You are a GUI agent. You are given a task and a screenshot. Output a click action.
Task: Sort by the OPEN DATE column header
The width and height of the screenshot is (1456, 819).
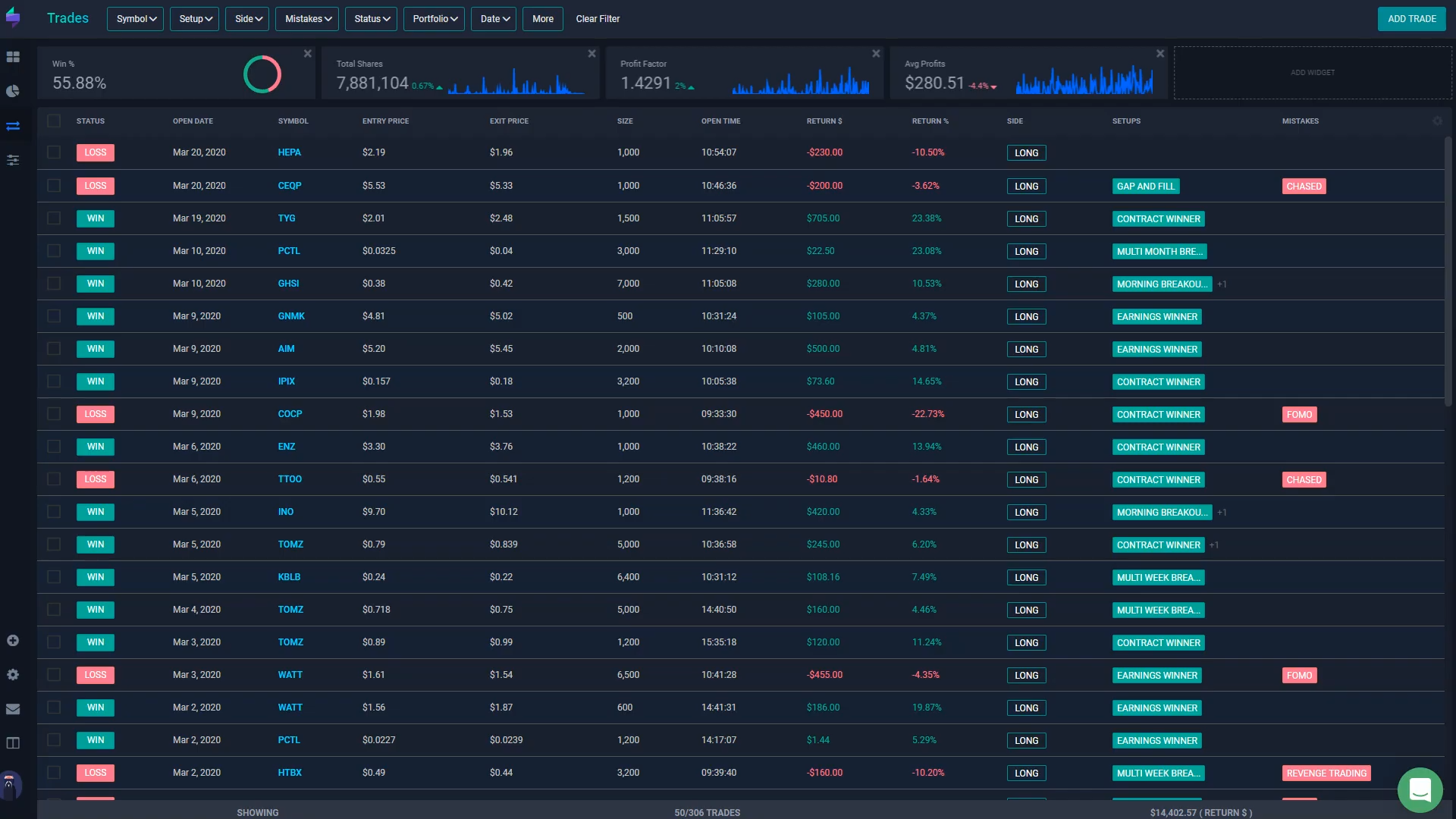(x=193, y=121)
